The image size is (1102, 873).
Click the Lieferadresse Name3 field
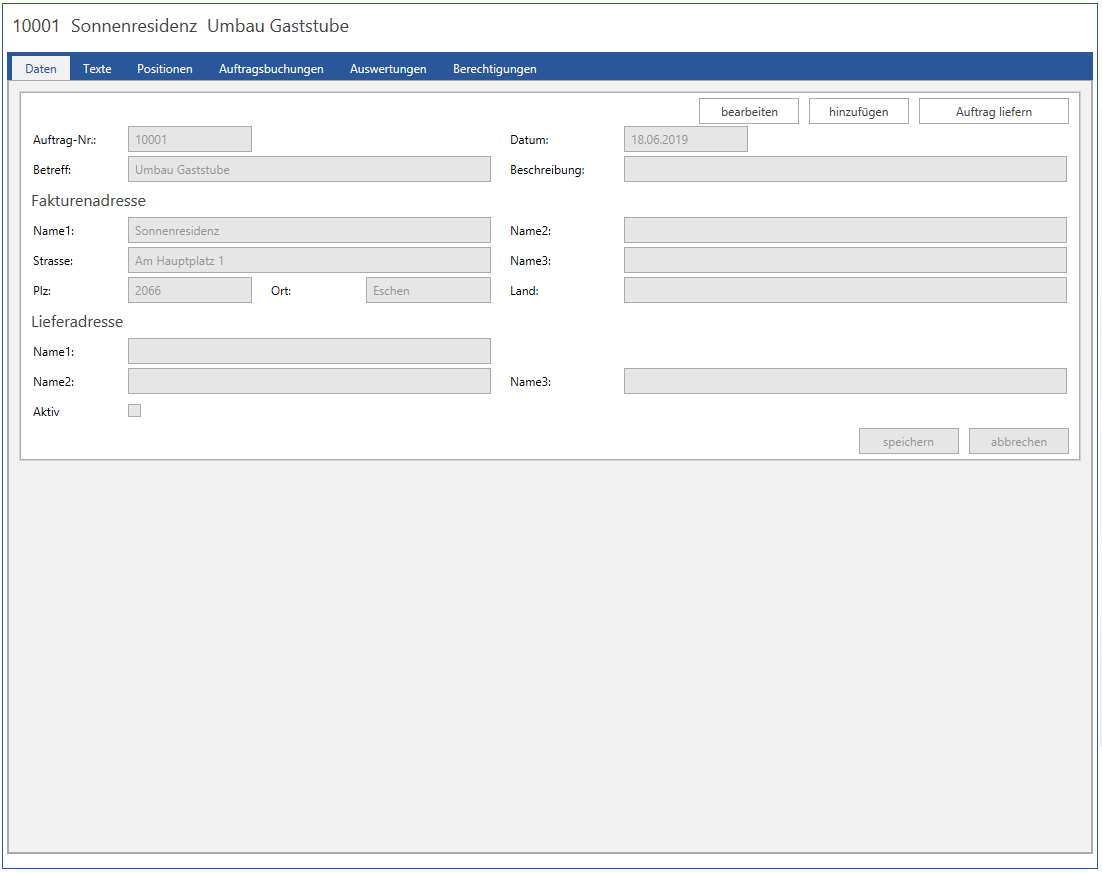click(845, 382)
